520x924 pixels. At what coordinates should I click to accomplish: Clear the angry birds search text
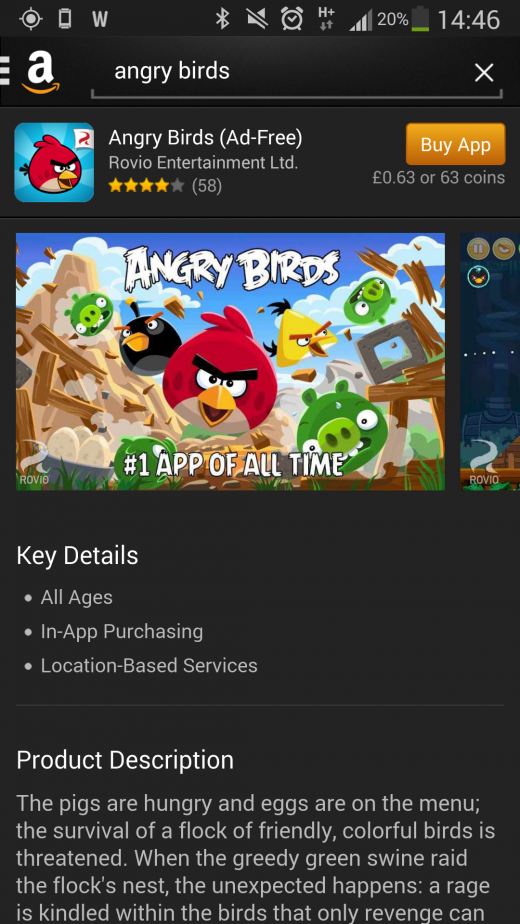coord(484,73)
